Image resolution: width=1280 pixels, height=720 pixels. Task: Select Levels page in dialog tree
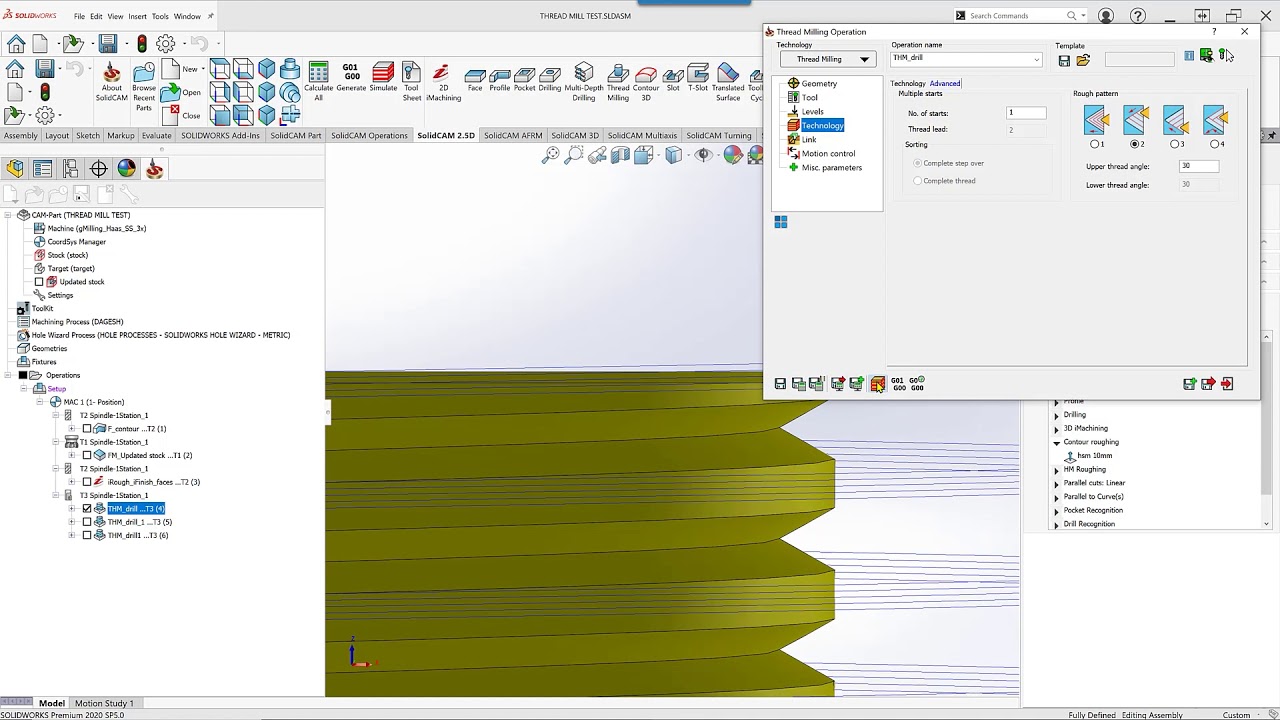coord(813,112)
